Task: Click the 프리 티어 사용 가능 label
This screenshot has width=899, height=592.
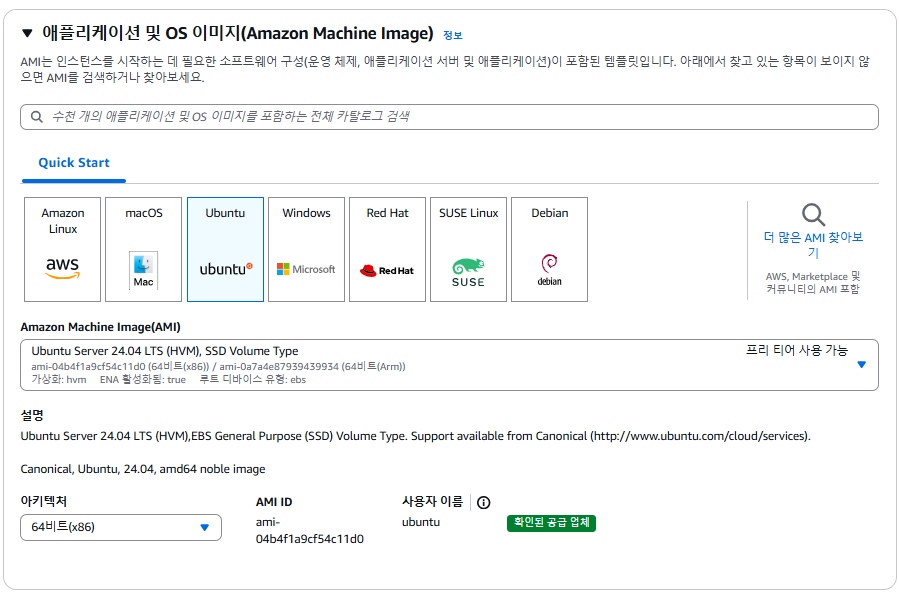Action: point(796,350)
